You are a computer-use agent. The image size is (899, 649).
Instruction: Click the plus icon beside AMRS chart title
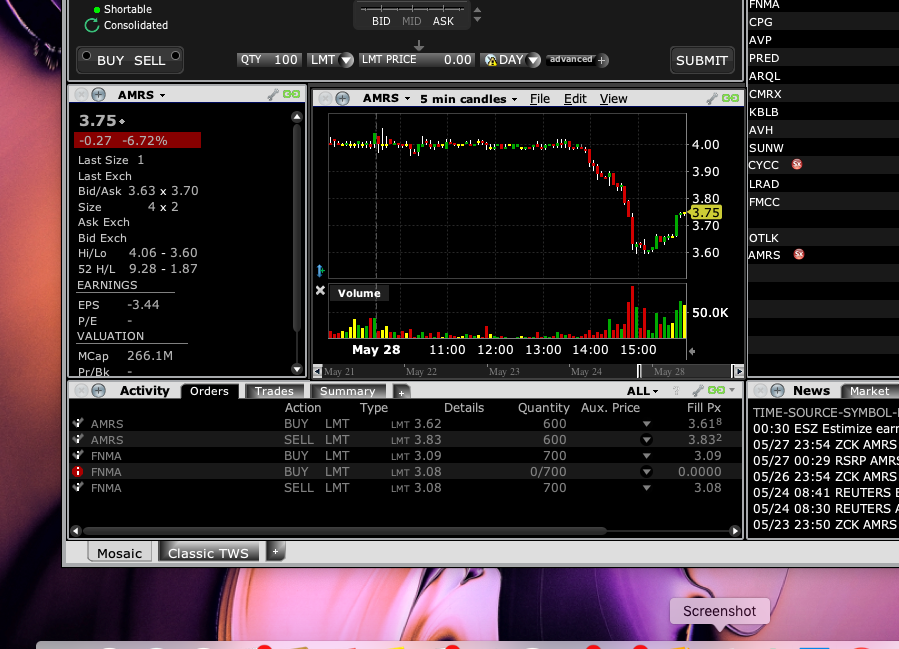click(x=342, y=98)
